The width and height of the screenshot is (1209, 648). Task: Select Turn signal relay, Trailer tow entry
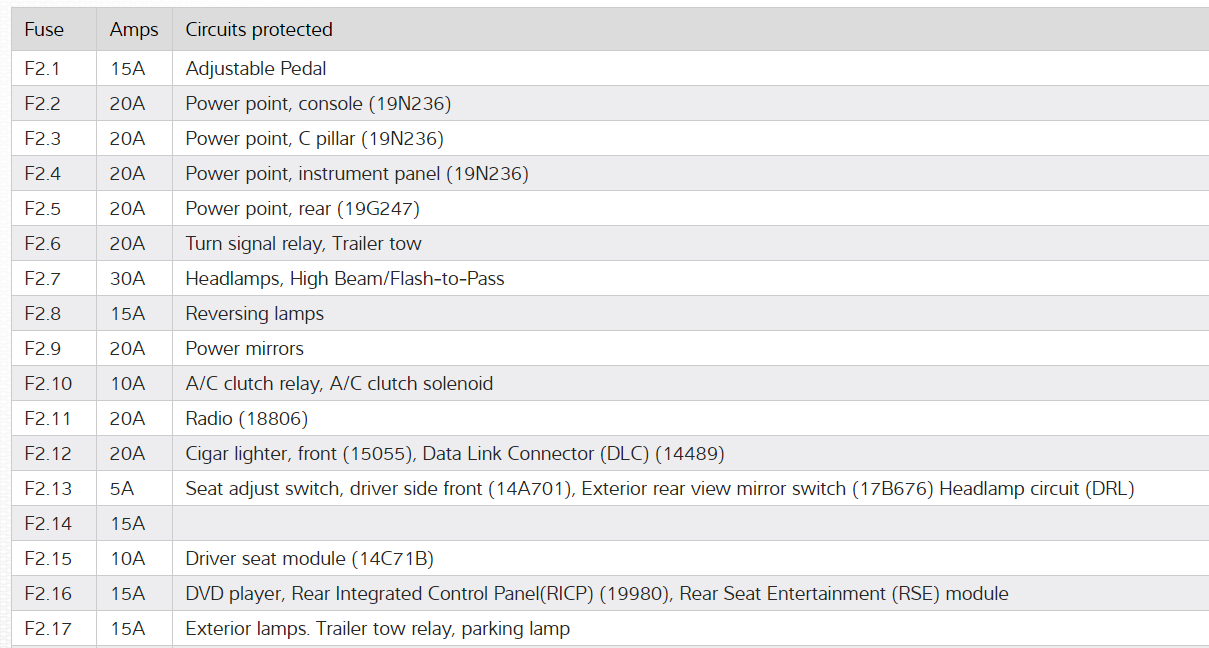pos(303,244)
